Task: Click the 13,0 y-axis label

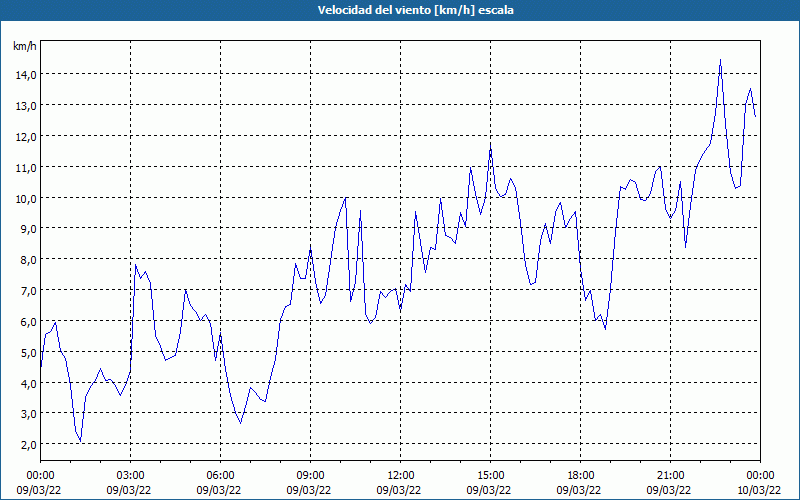Action: (x=27, y=106)
